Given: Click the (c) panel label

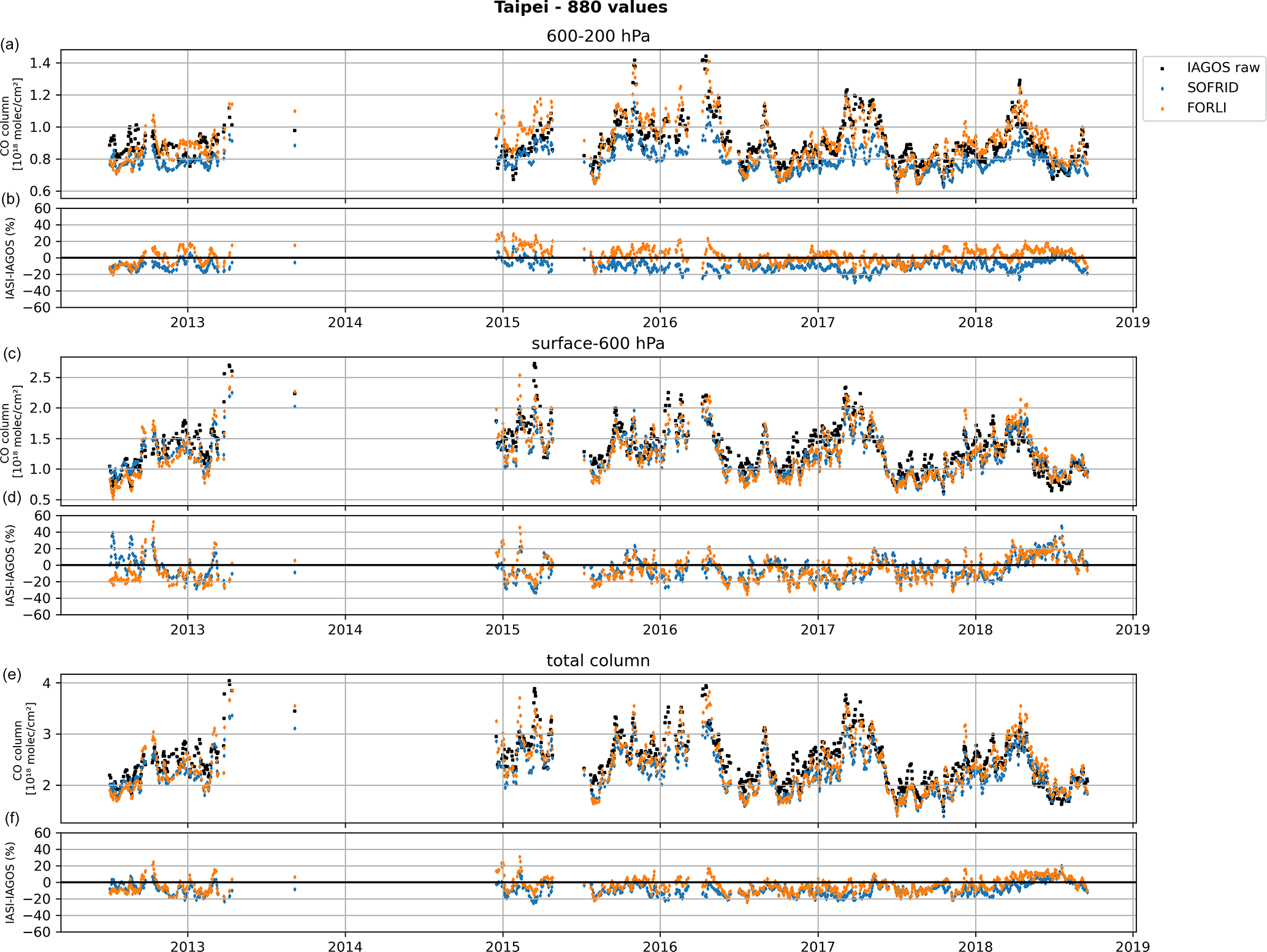Looking at the screenshot, I should coord(11,354).
